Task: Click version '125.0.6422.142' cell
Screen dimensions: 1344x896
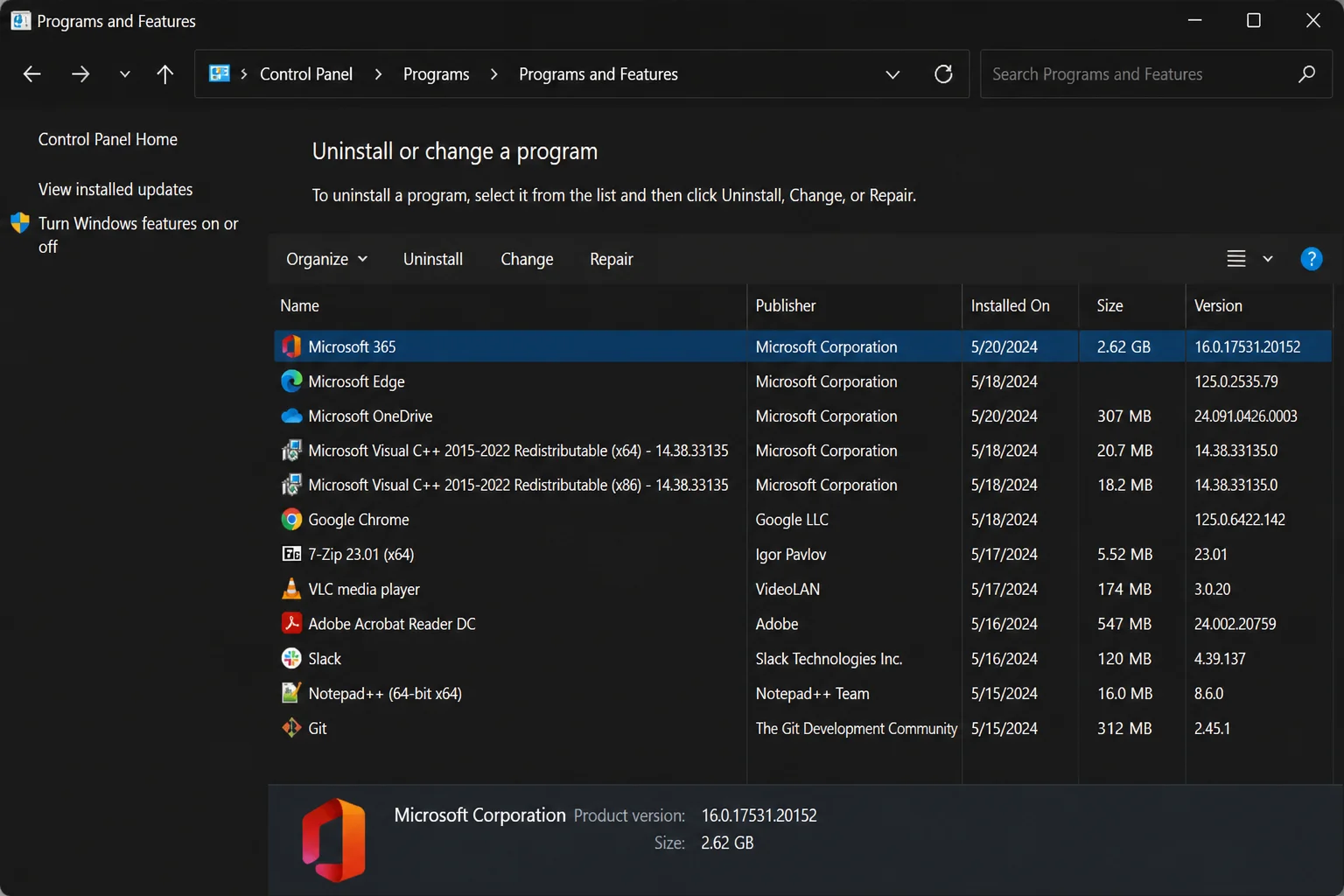Action: tap(1240, 520)
